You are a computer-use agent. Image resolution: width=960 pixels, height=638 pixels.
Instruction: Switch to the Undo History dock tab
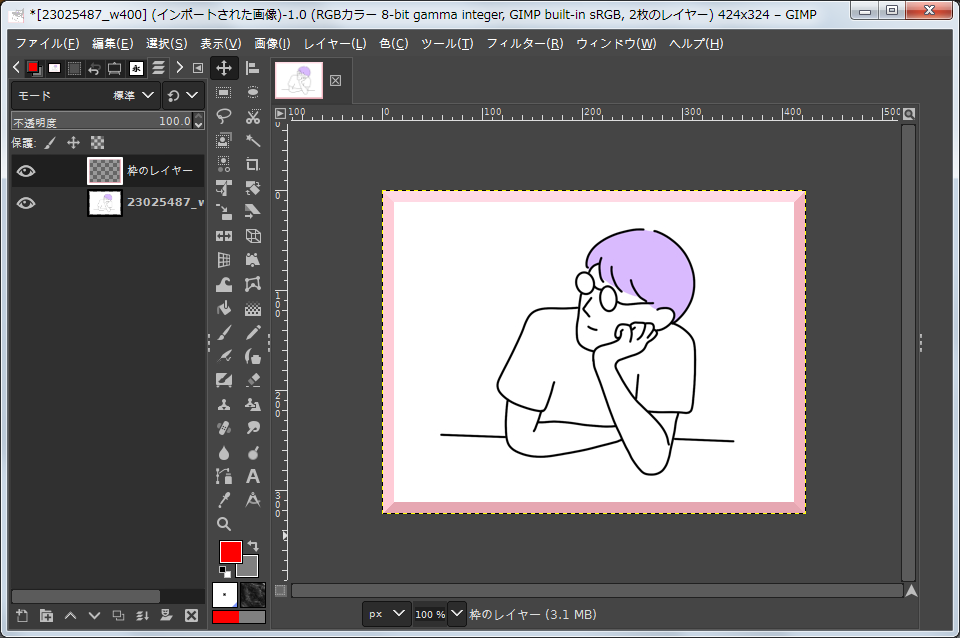[94, 69]
